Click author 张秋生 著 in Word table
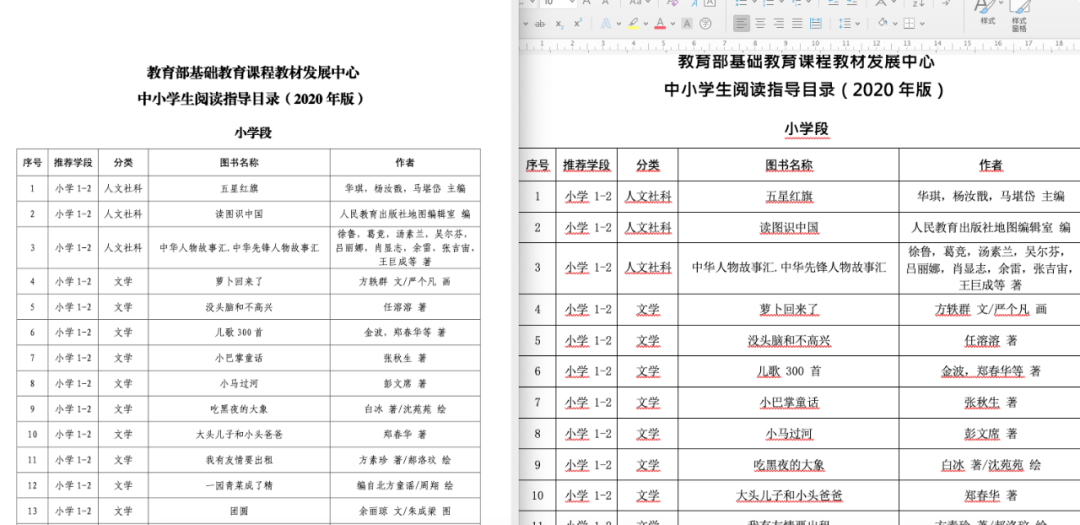 (990, 402)
